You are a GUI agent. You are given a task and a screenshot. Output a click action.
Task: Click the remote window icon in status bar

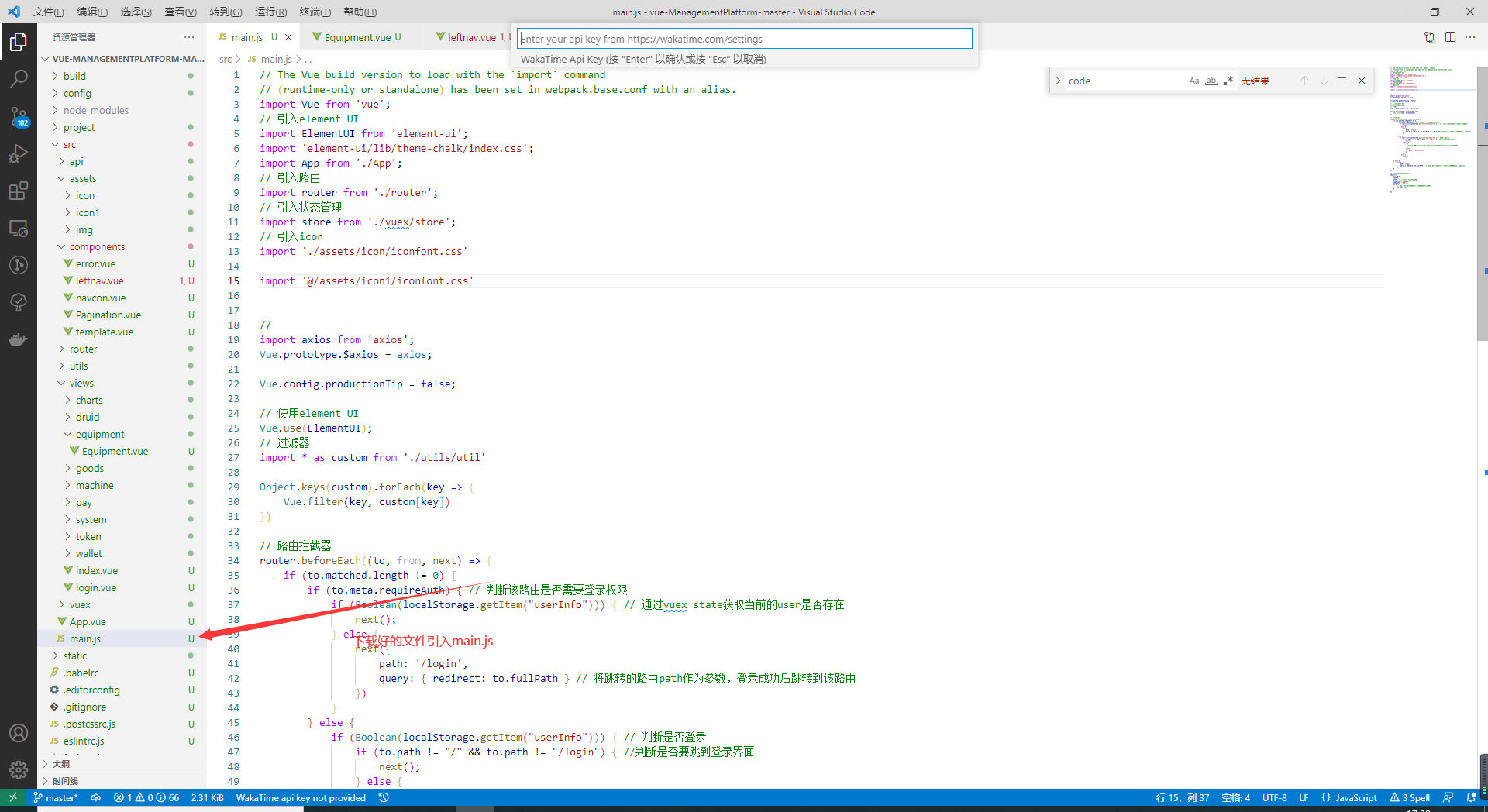[13, 797]
